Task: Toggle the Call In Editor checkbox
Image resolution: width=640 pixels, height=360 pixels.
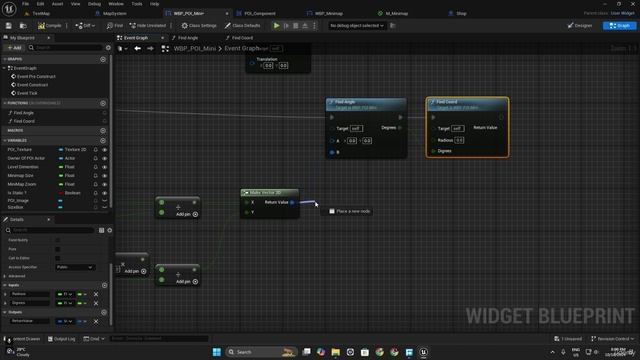Action: click(58, 258)
